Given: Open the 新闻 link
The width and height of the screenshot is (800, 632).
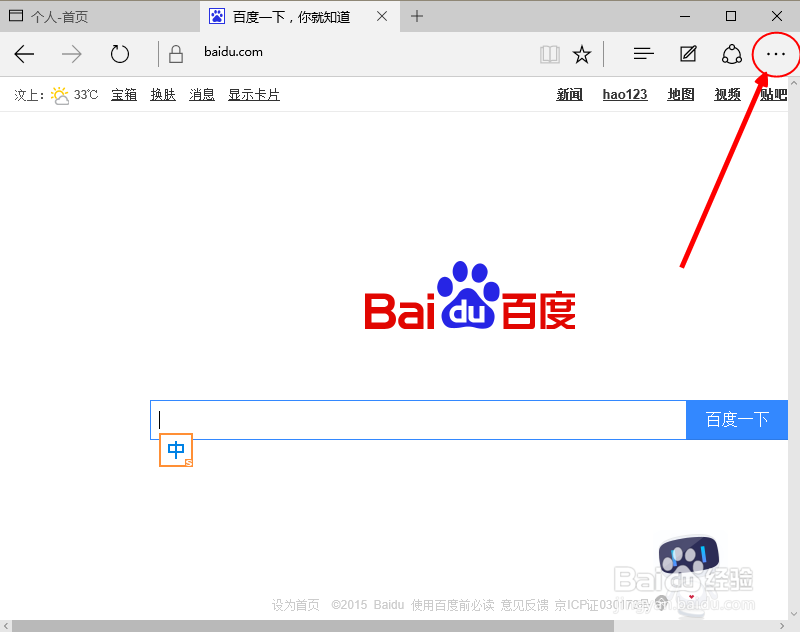Looking at the screenshot, I should pos(569,95).
